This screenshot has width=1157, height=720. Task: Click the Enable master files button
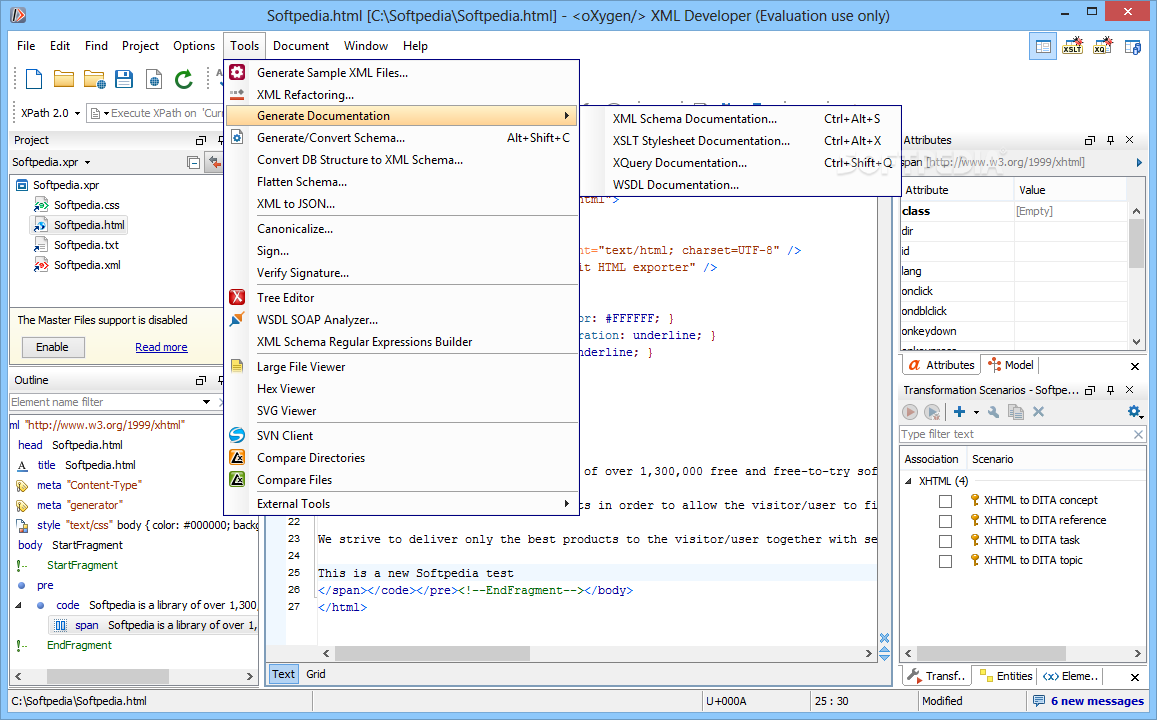(52, 347)
